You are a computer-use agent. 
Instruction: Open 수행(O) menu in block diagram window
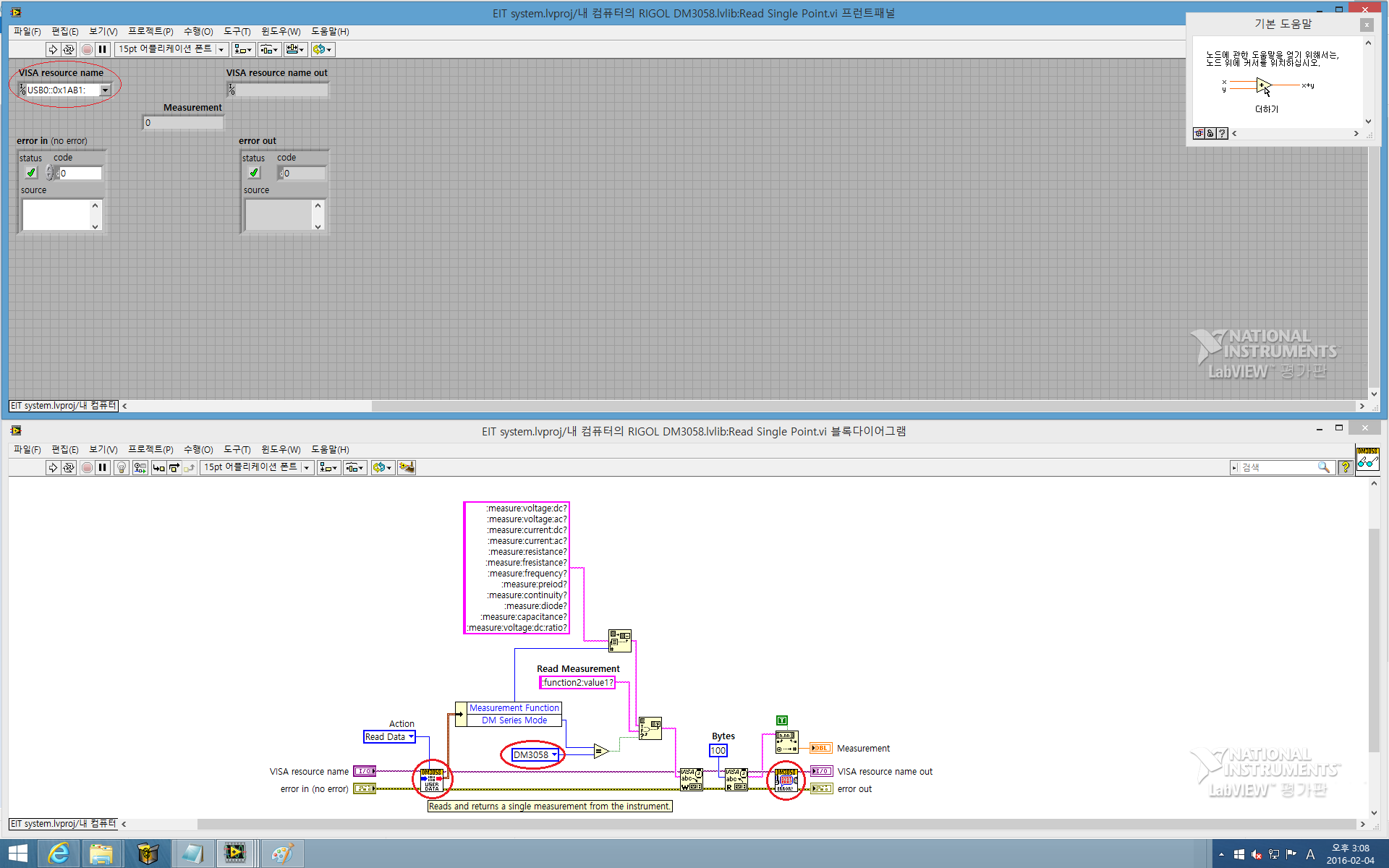198,449
